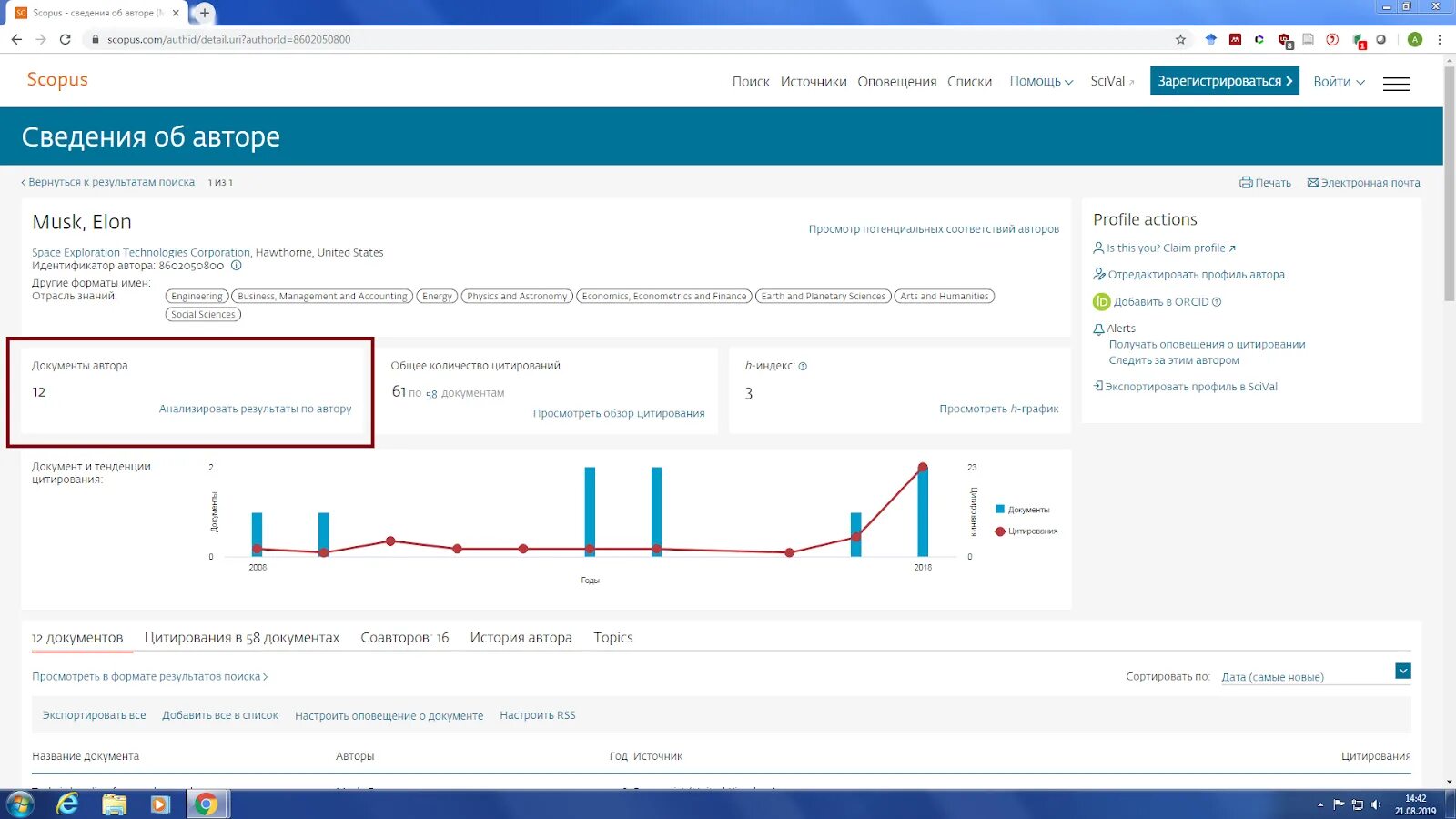Click the Chrome icon in the taskbar

coord(207,804)
